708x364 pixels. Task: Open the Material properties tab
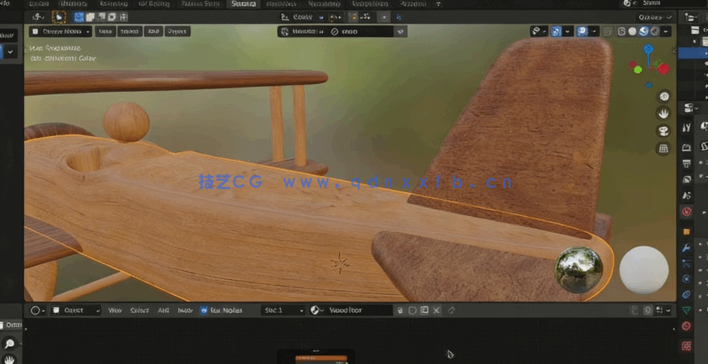[686, 326]
